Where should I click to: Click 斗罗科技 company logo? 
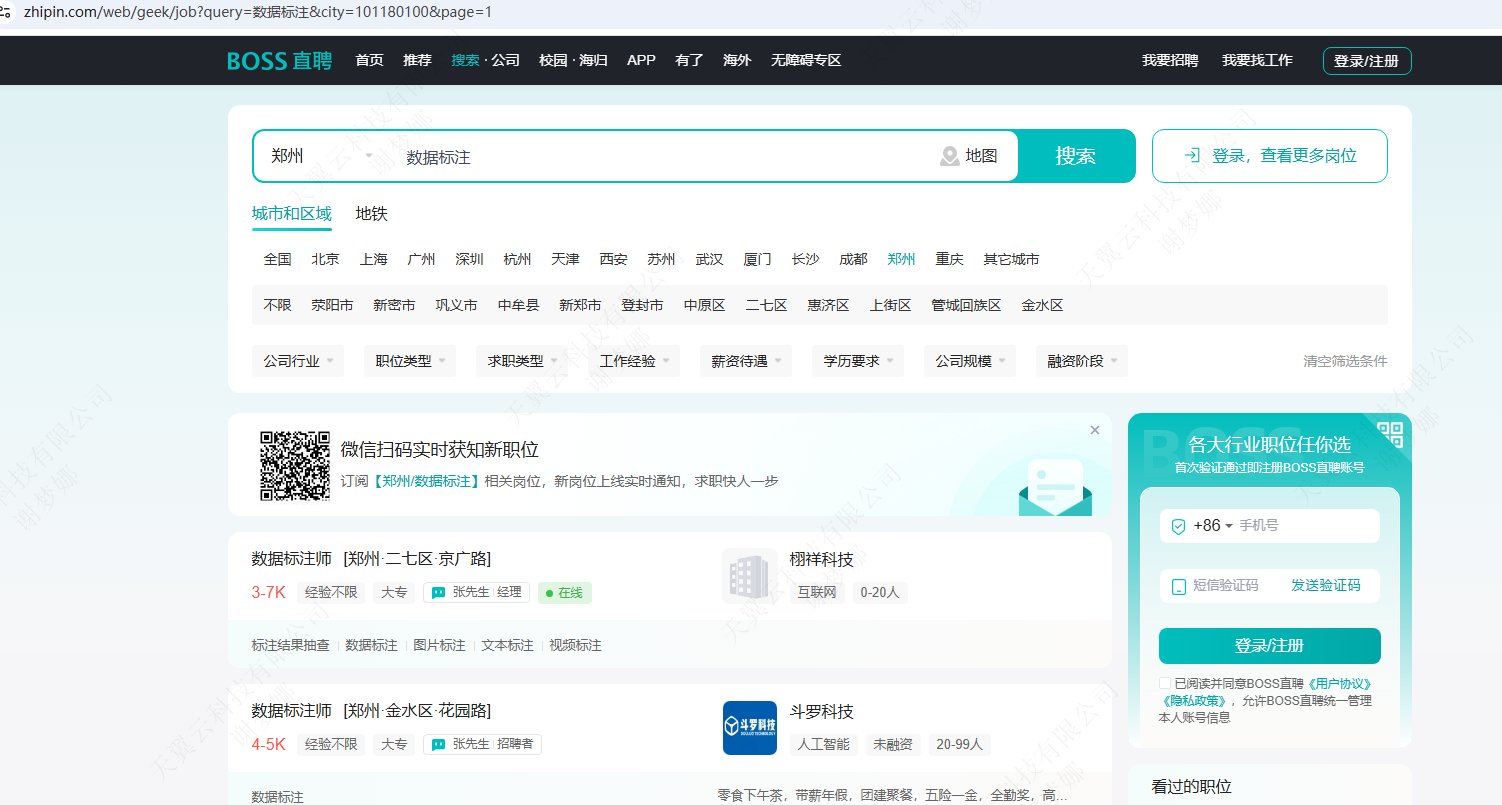click(x=749, y=728)
